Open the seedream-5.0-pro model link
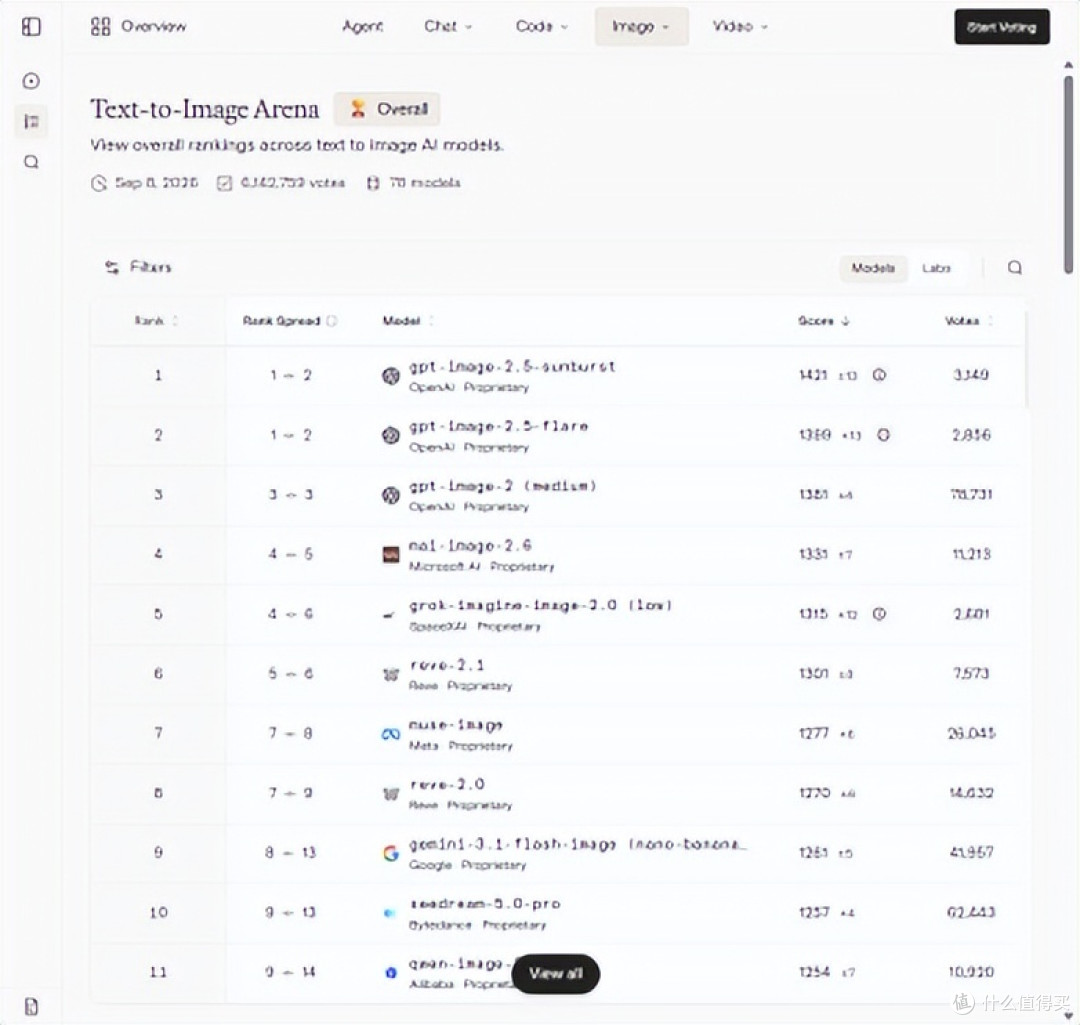 (485, 904)
